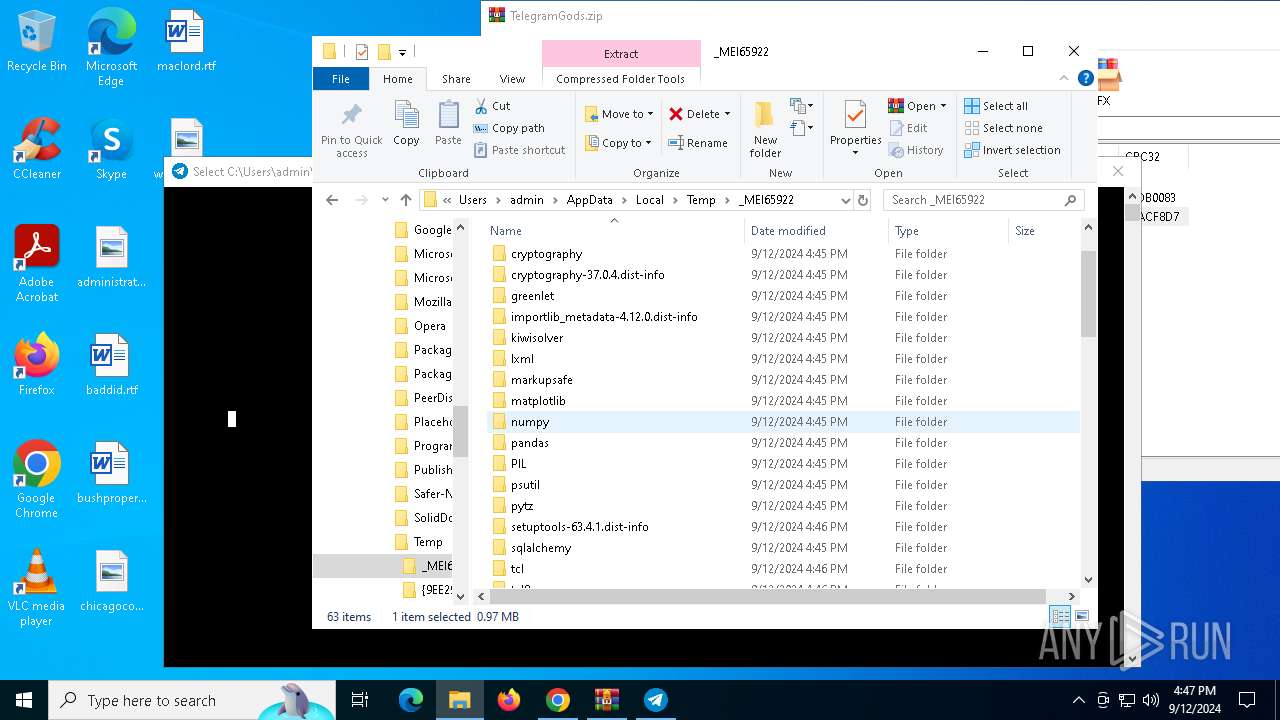Screen dimensions: 1280x720
Task: Open the Recycle Bin desktop icon
Action: coord(37,42)
